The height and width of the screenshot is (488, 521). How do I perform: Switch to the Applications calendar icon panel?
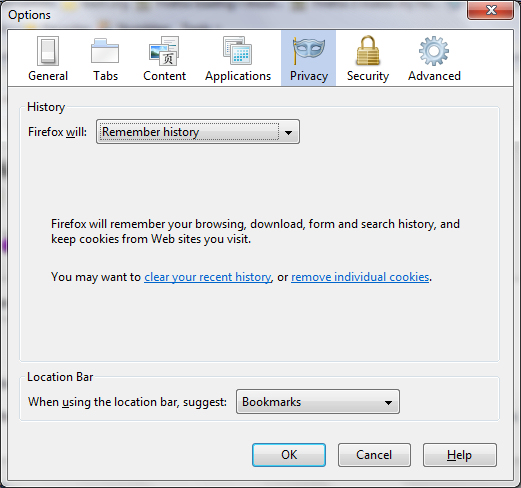pos(238,51)
